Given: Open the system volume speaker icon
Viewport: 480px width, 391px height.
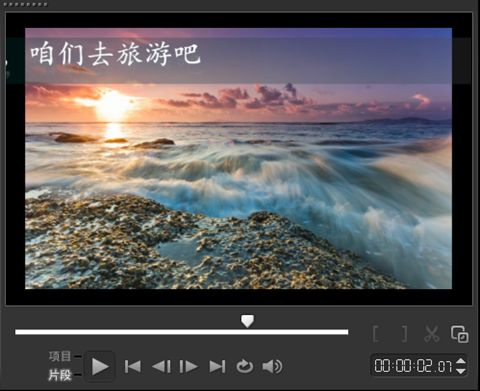Looking at the screenshot, I should click(272, 366).
